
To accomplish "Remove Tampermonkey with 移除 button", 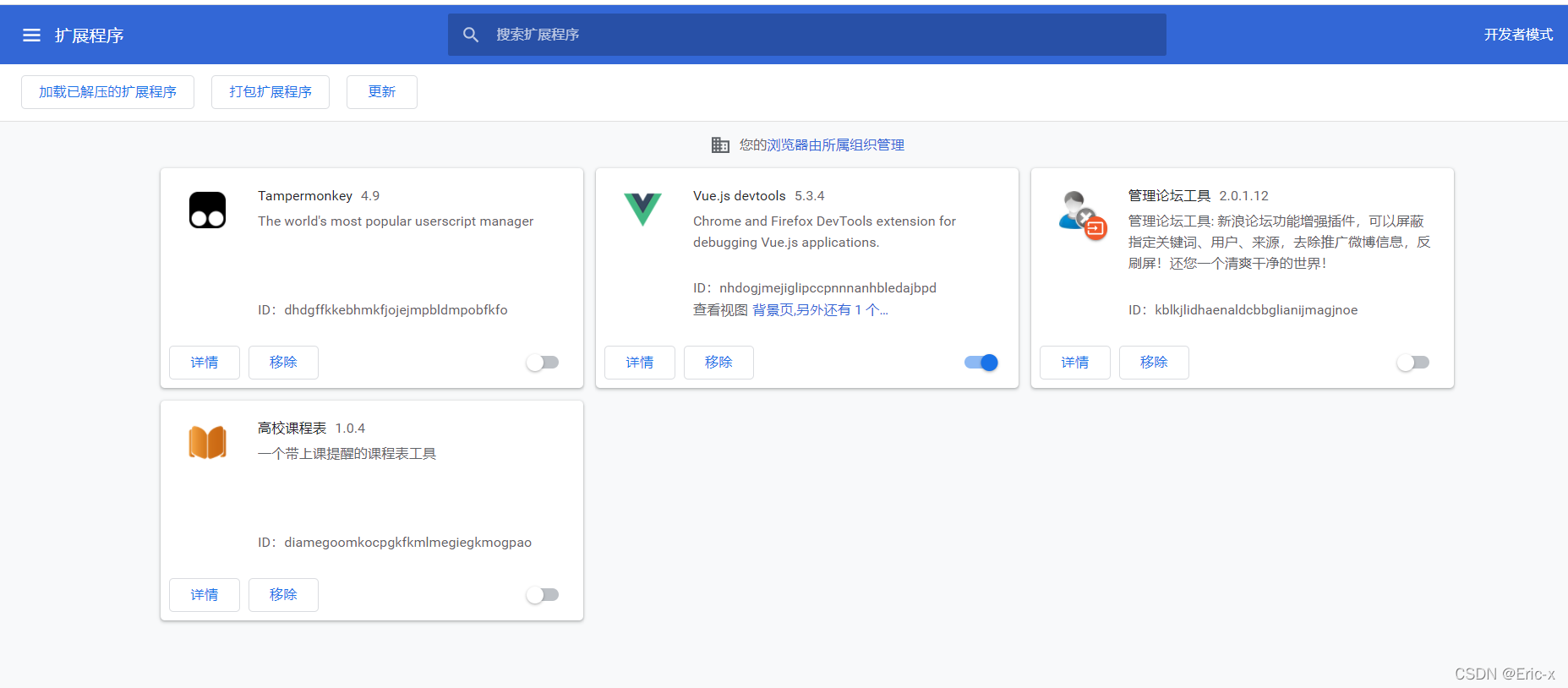I will coord(283,363).
